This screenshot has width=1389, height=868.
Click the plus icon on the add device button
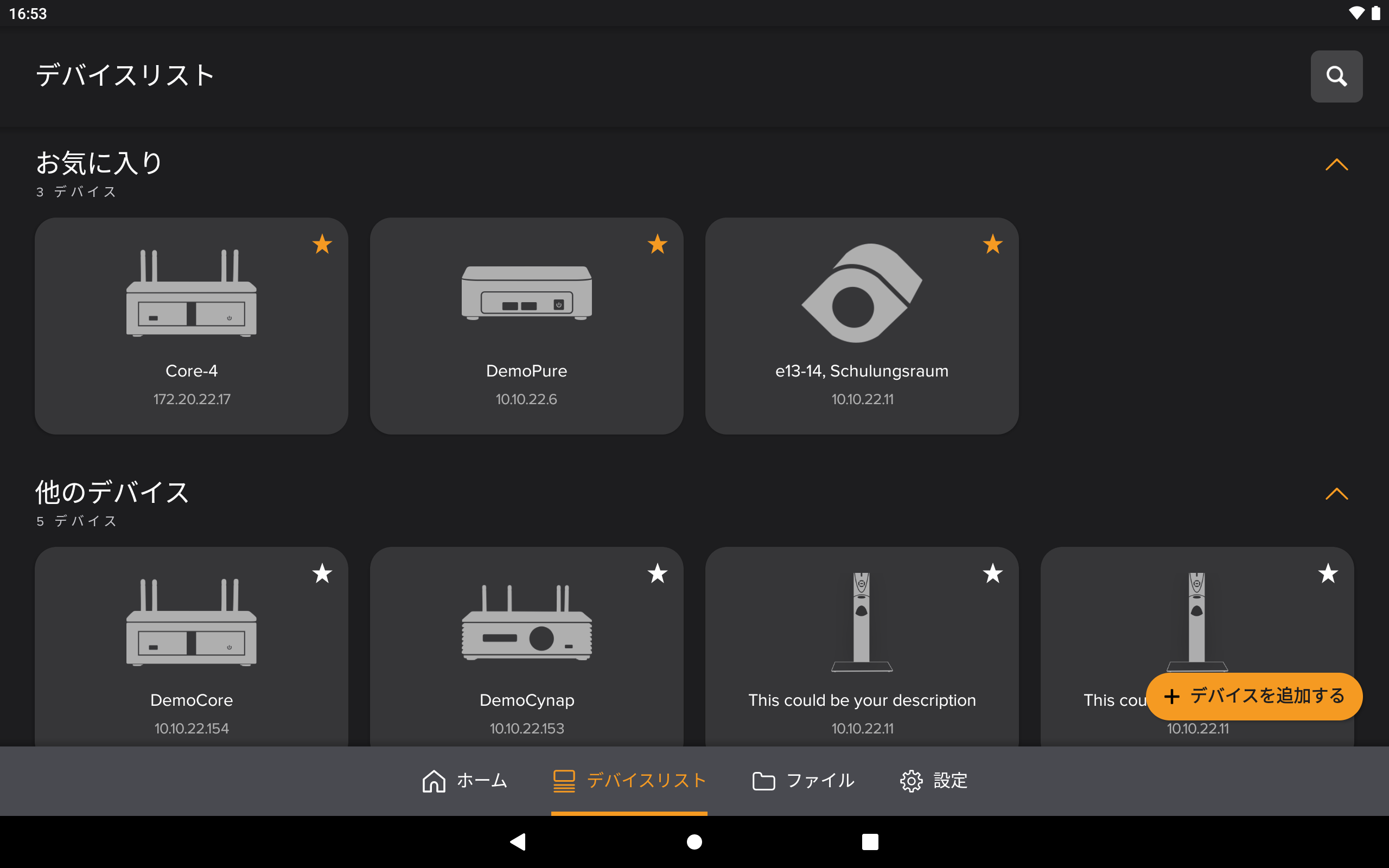coord(1171,697)
